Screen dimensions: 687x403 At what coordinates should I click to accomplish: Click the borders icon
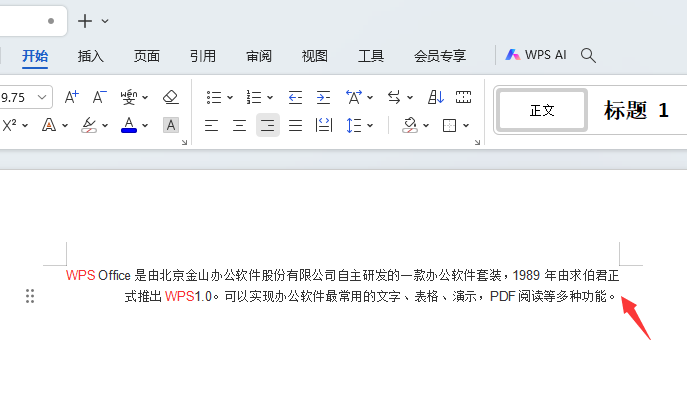(x=450, y=126)
